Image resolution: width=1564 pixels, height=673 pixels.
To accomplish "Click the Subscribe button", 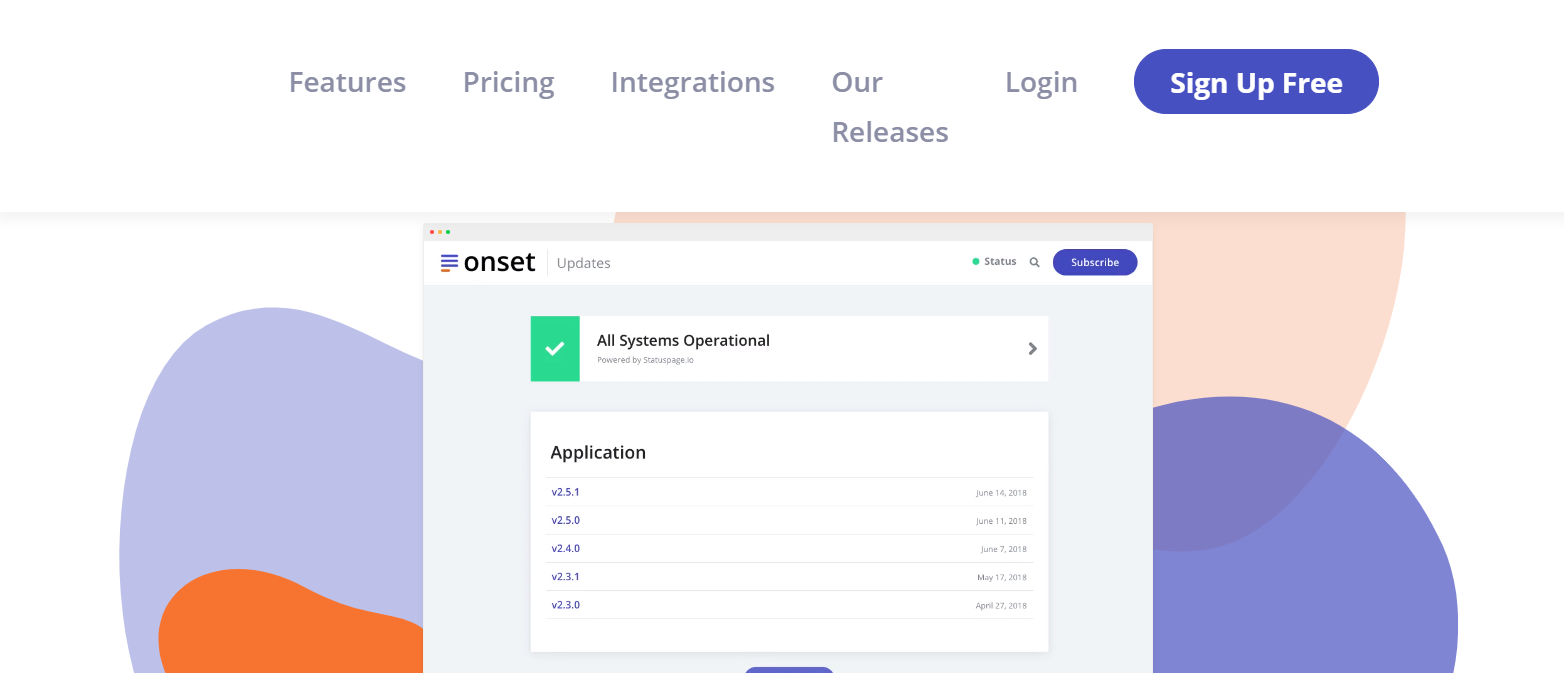I will [1095, 262].
